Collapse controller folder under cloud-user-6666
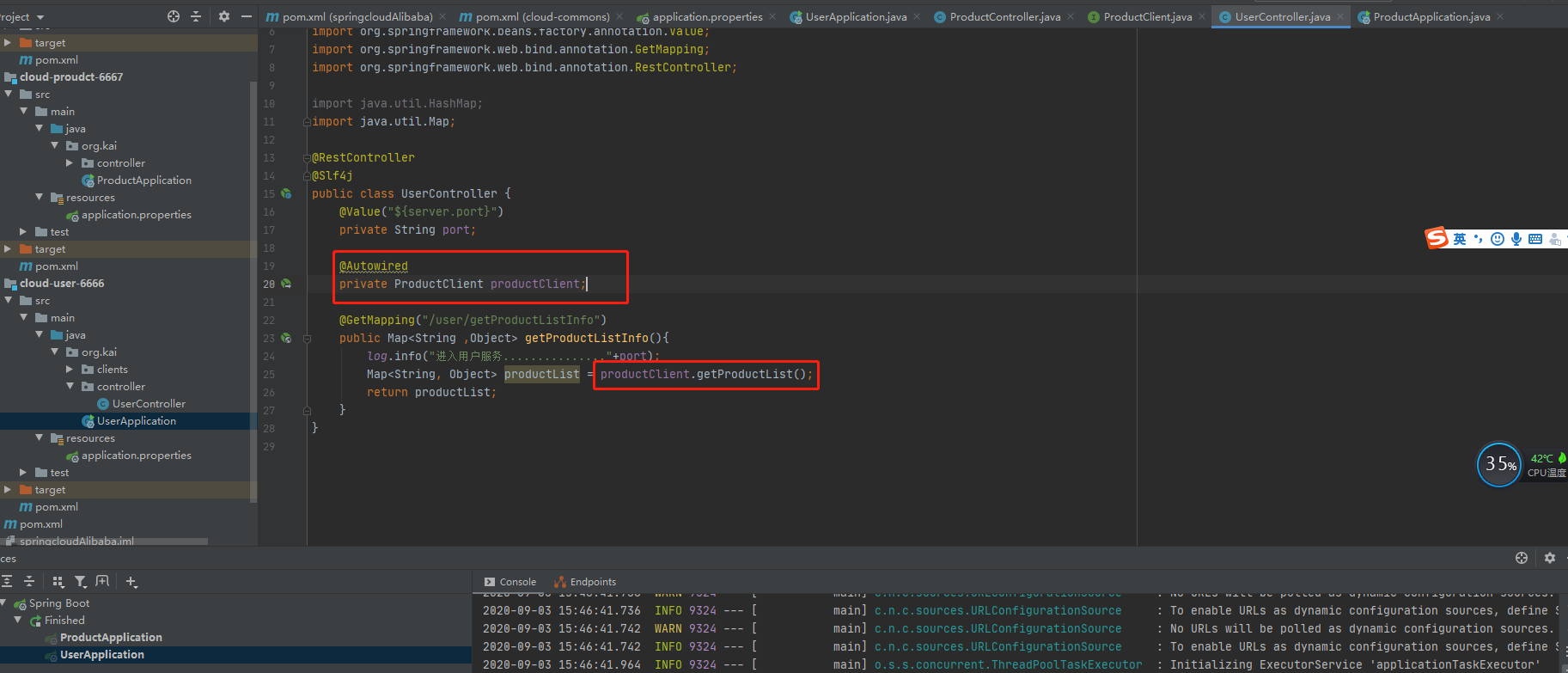 tap(70, 386)
